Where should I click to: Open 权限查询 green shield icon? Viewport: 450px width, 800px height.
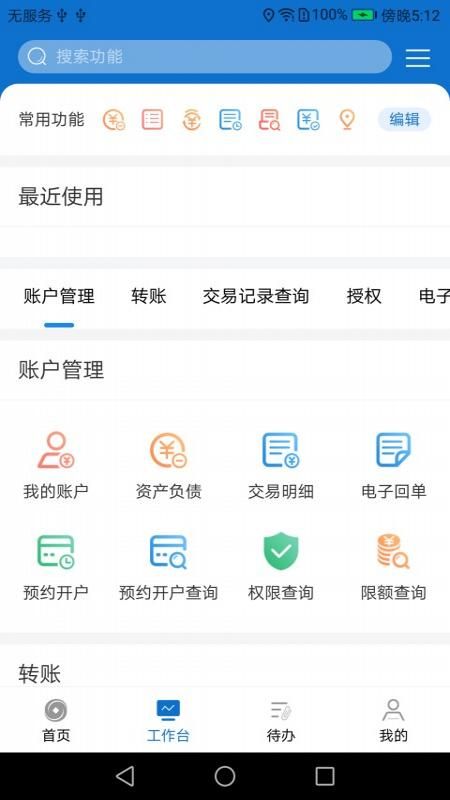click(x=281, y=551)
